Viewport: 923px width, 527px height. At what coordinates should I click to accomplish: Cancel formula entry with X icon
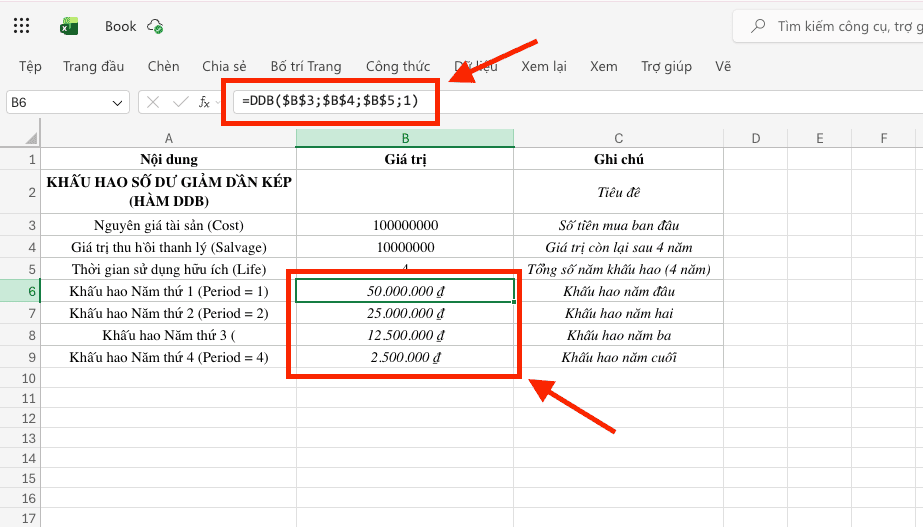(153, 102)
